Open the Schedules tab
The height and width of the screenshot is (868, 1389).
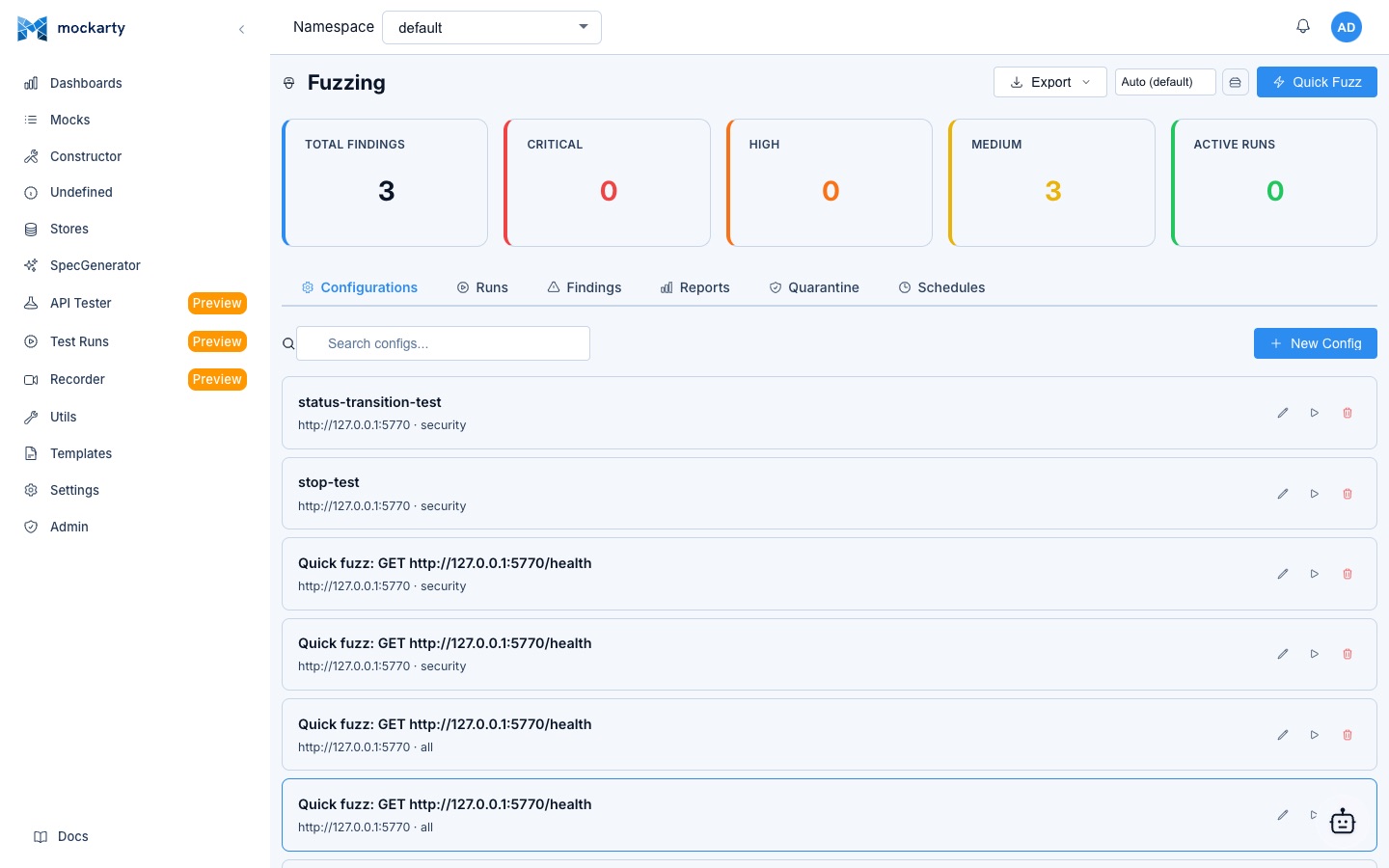[941, 287]
